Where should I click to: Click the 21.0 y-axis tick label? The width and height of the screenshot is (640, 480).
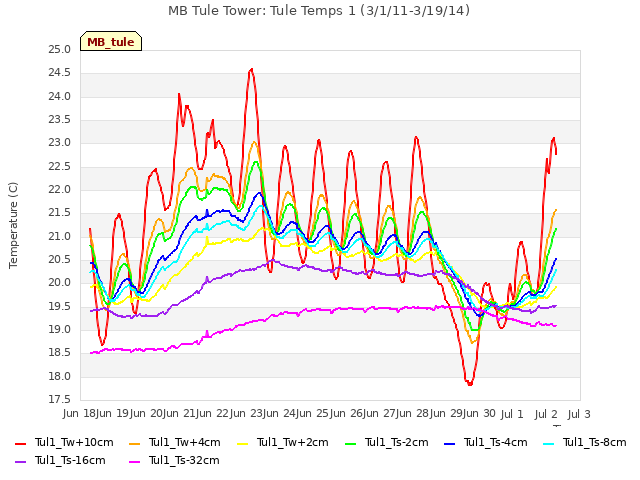60,236
